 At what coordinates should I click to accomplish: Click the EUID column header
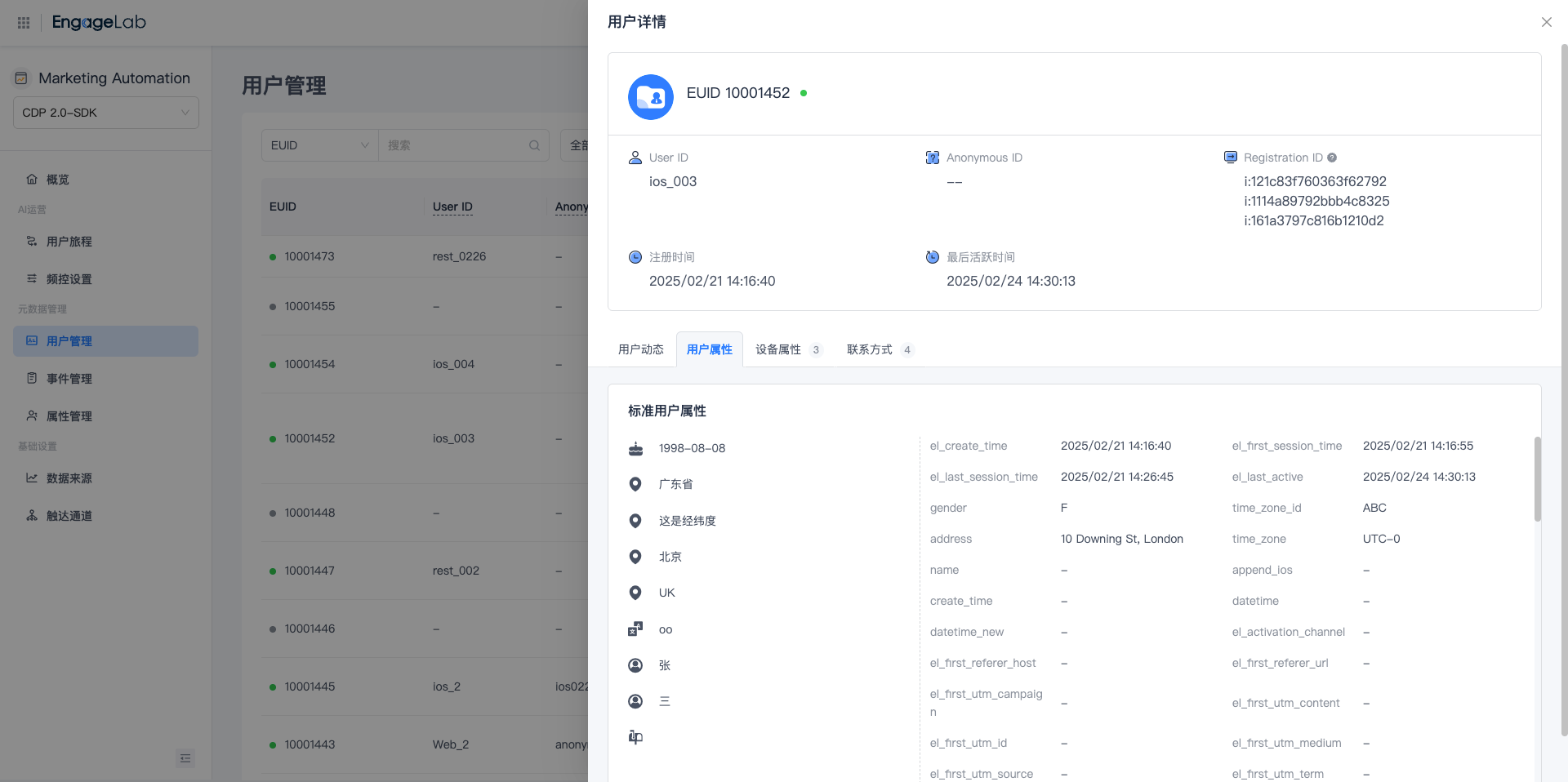283,207
